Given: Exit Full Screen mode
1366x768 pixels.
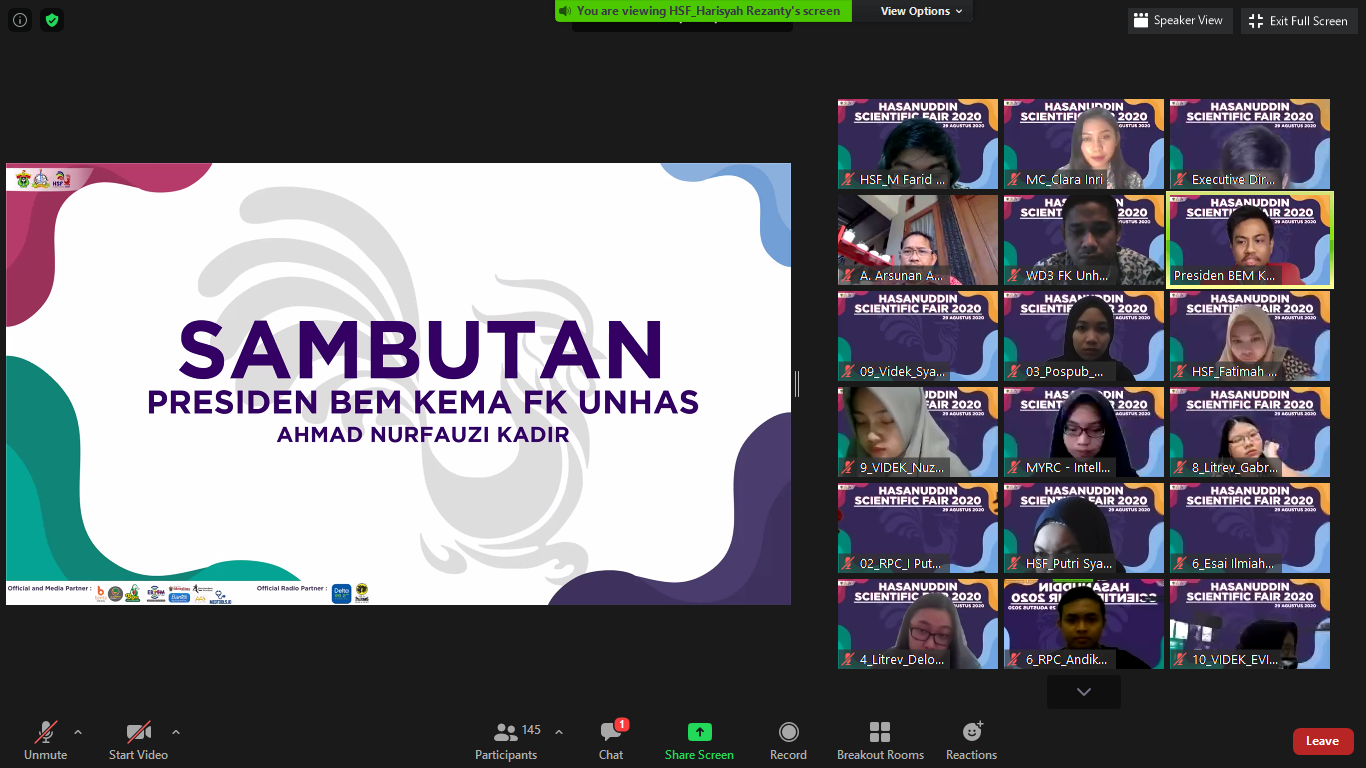Looking at the screenshot, I should pos(1298,21).
